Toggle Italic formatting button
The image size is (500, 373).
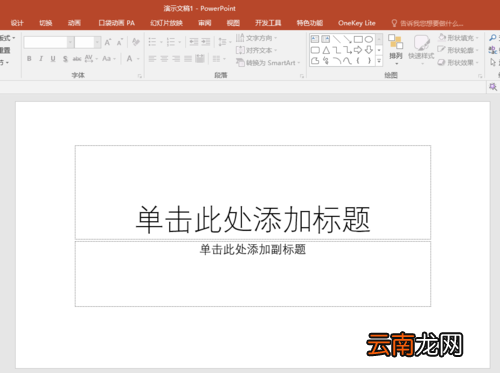pyautogui.click(x=41, y=59)
